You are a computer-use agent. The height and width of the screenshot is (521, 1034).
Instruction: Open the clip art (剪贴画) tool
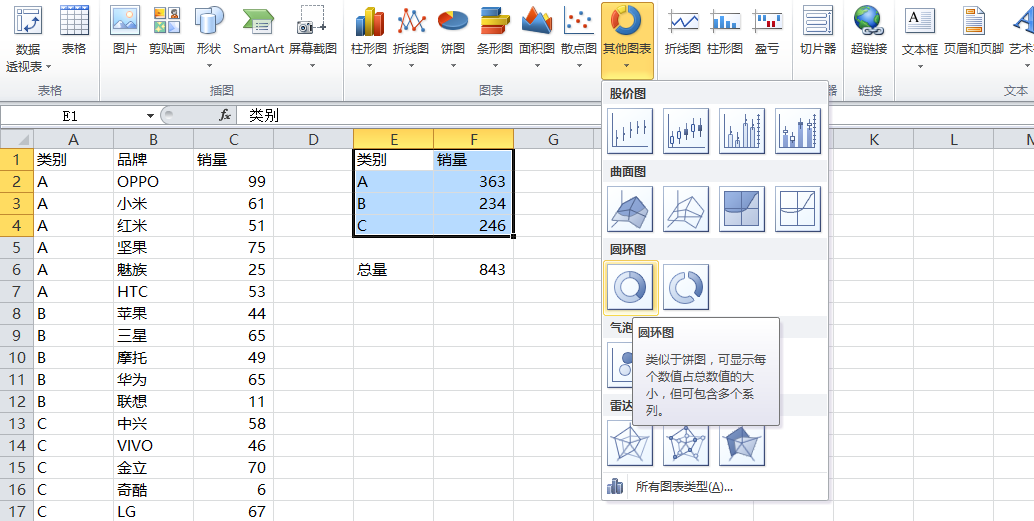167,32
